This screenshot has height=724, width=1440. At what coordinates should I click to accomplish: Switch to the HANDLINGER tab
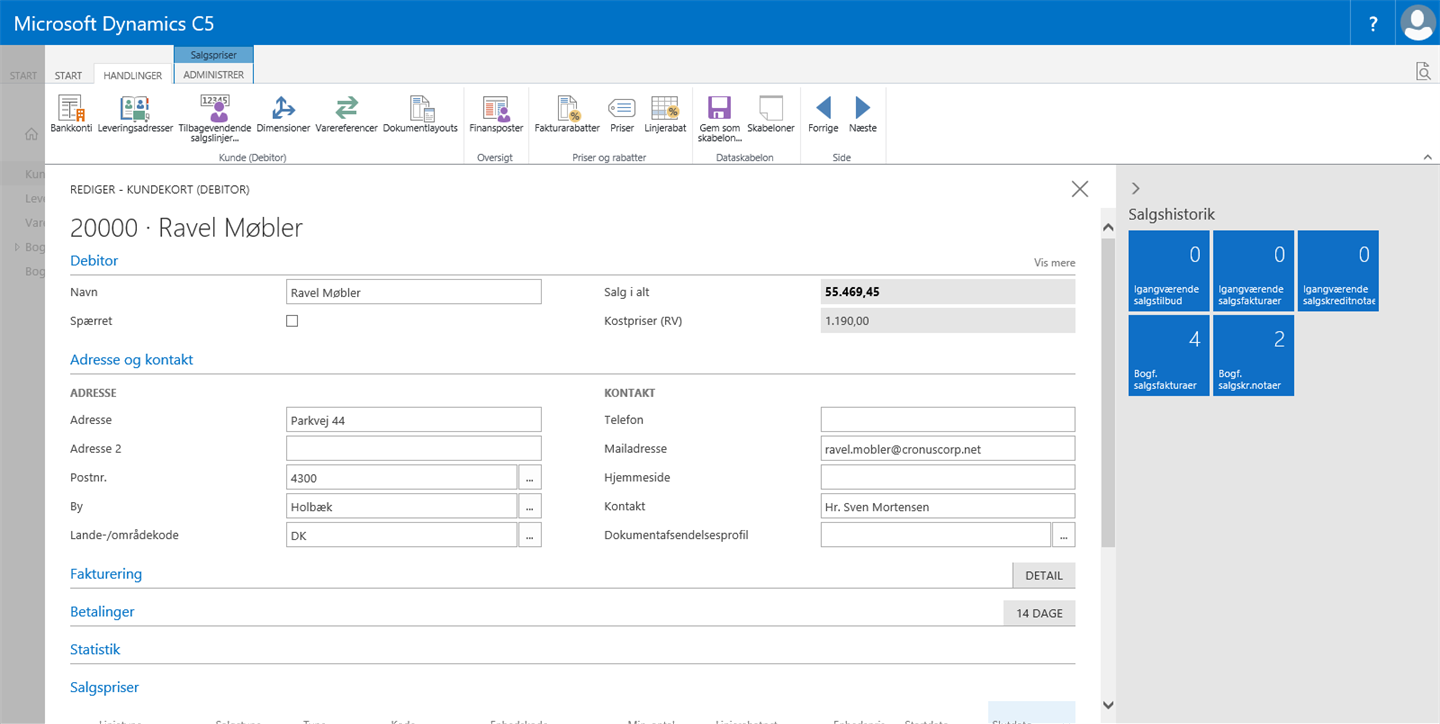pos(133,75)
